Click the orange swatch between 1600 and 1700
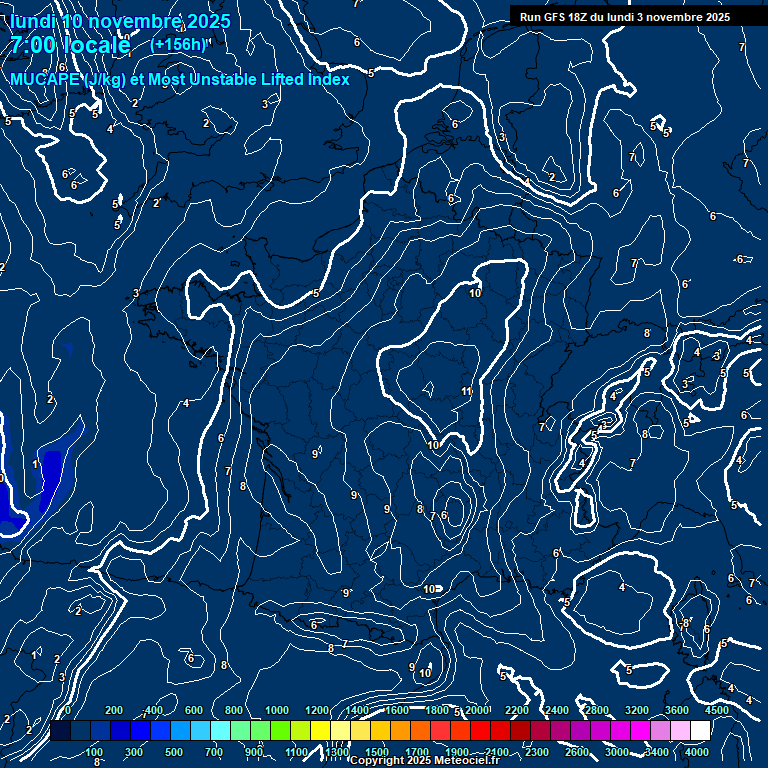This screenshot has height=768, width=768. tap(400, 730)
